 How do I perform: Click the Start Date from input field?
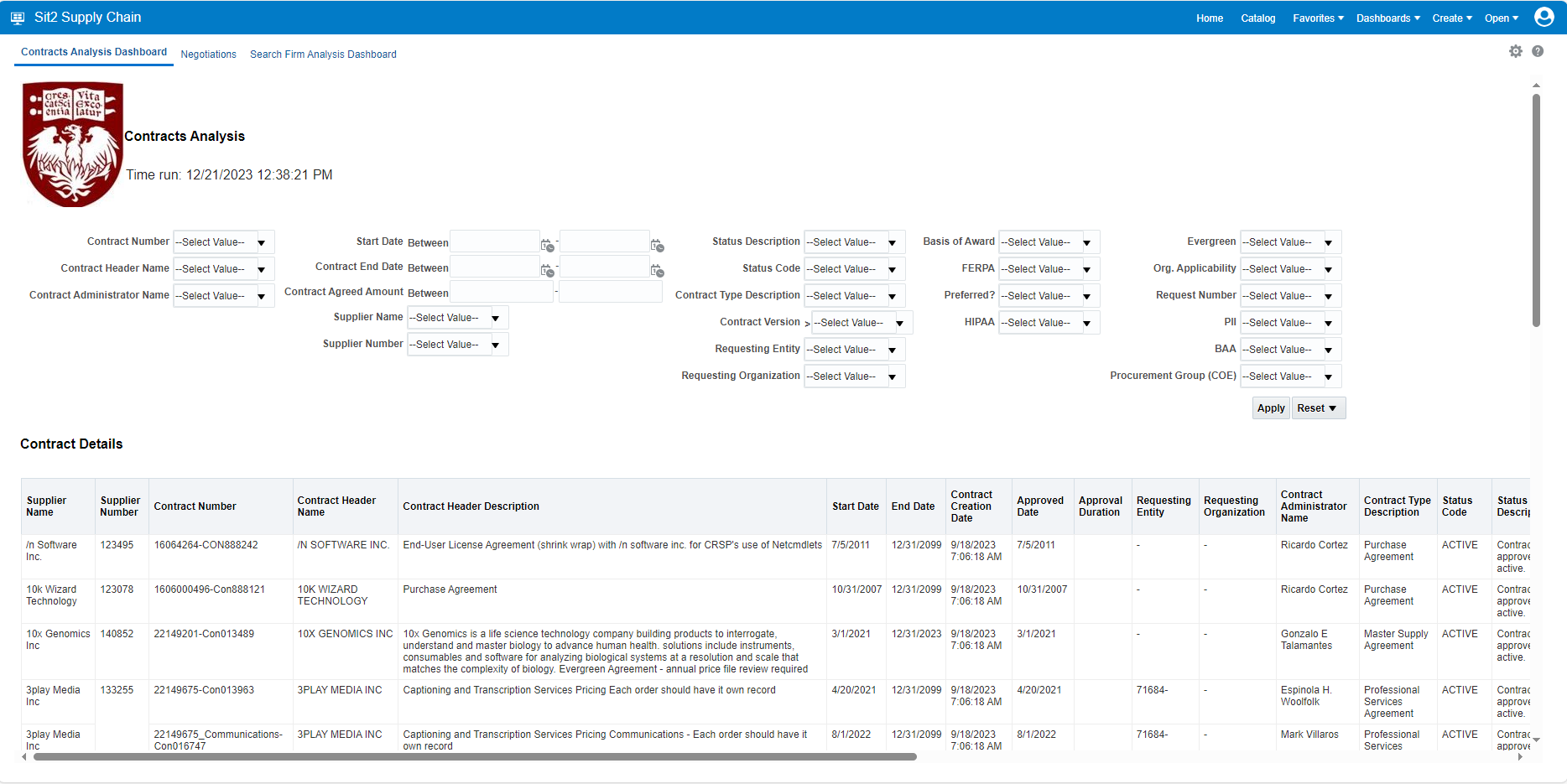(x=494, y=242)
